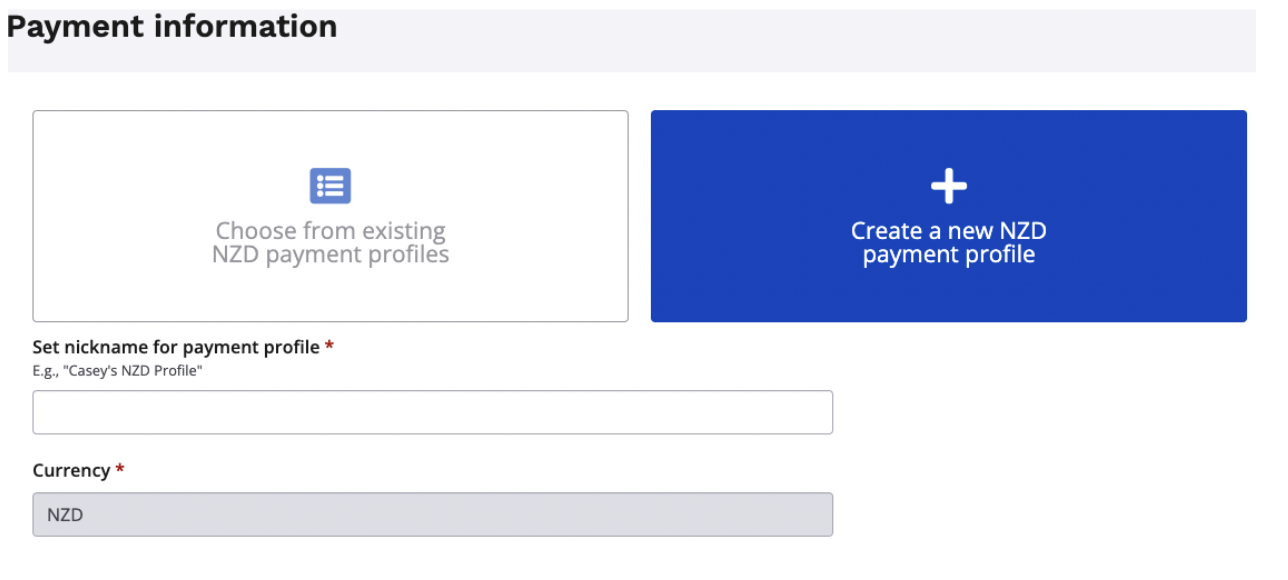The height and width of the screenshot is (580, 1288).
Task: Click the 'Set nickname for payment profile' label
Action: point(176,347)
